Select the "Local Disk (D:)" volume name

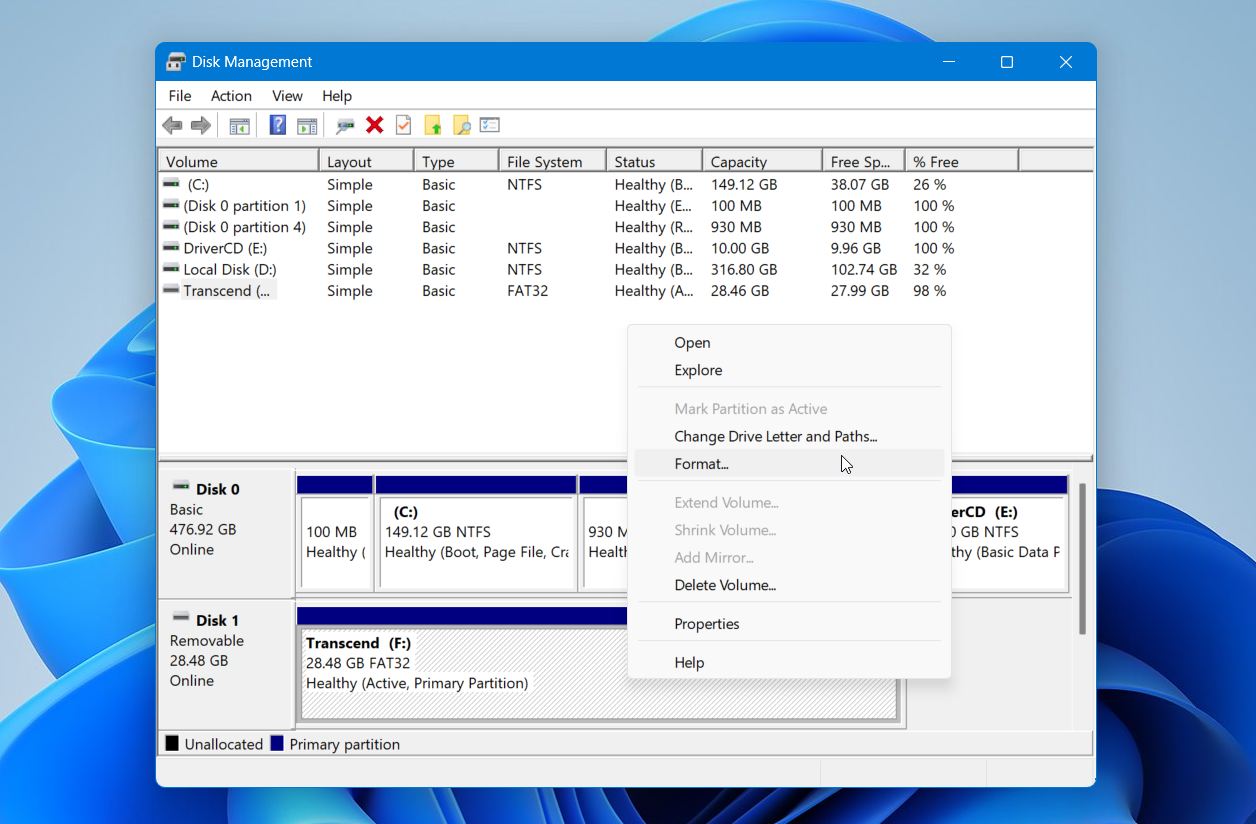click(x=230, y=270)
